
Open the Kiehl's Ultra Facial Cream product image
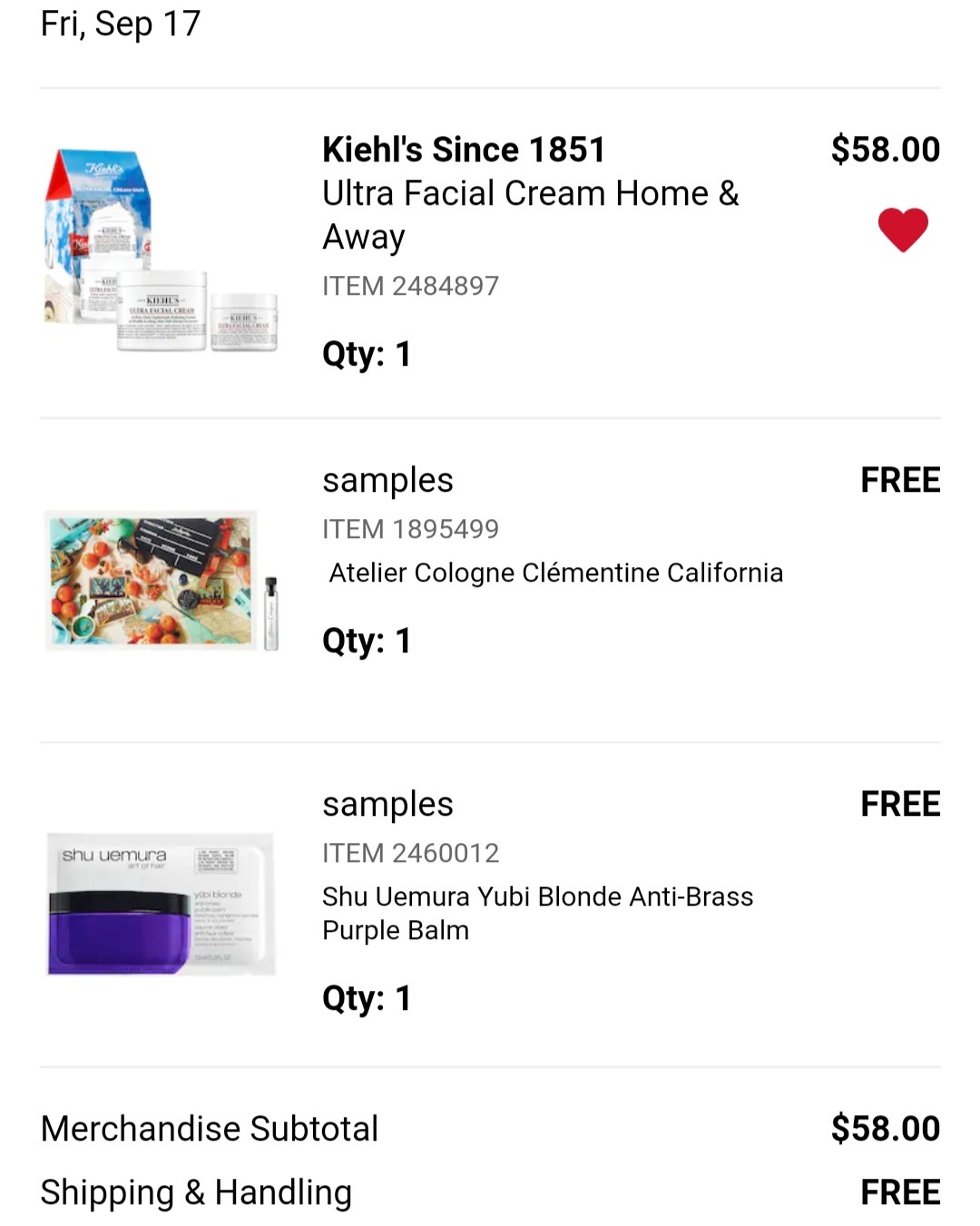tap(161, 251)
